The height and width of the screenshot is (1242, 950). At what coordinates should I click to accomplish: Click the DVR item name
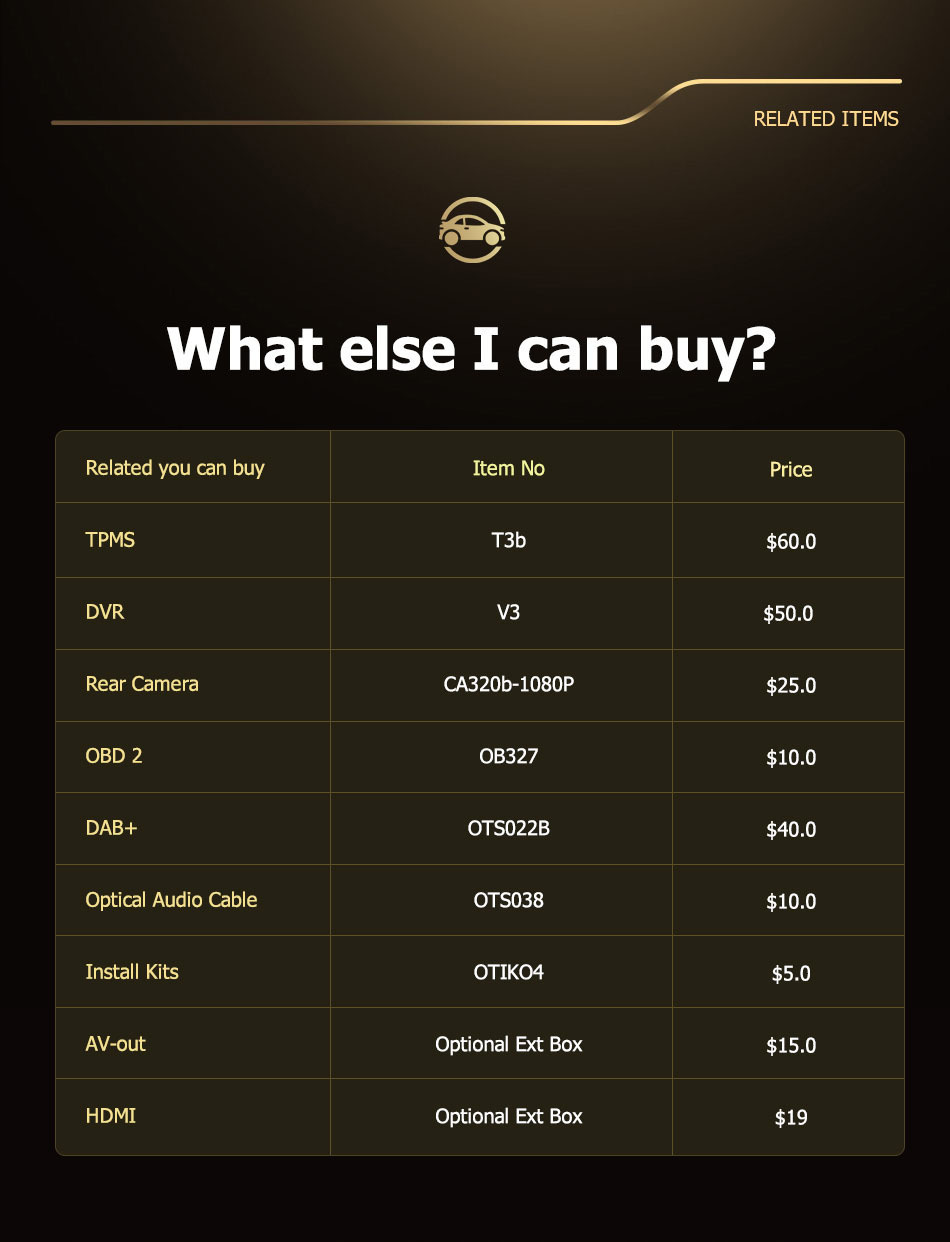[105, 612]
